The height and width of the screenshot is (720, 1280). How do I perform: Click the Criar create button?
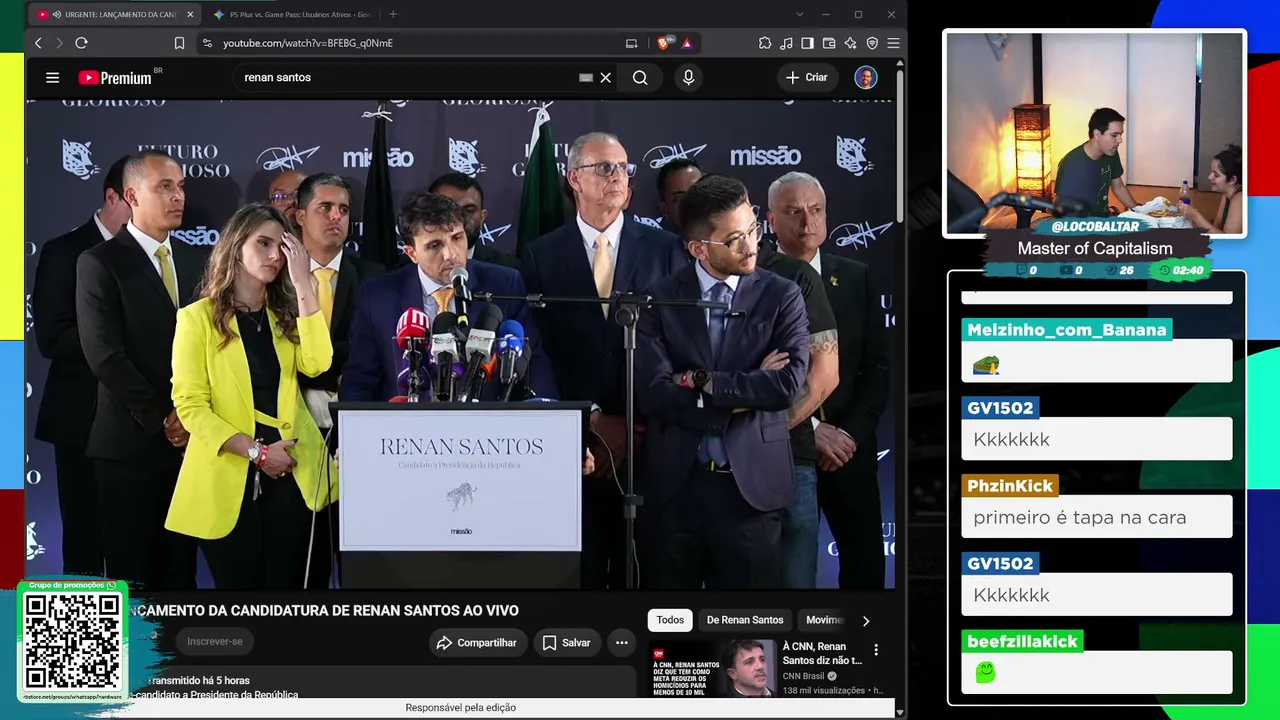[x=806, y=77]
